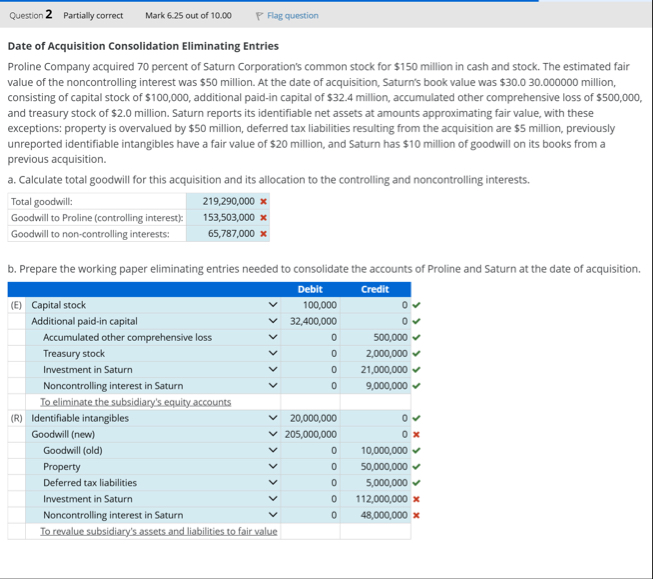Click the credit field showing 112,000,000
The height and width of the screenshot is (579, 653).
pyautogui.click(x=375, y=499)
